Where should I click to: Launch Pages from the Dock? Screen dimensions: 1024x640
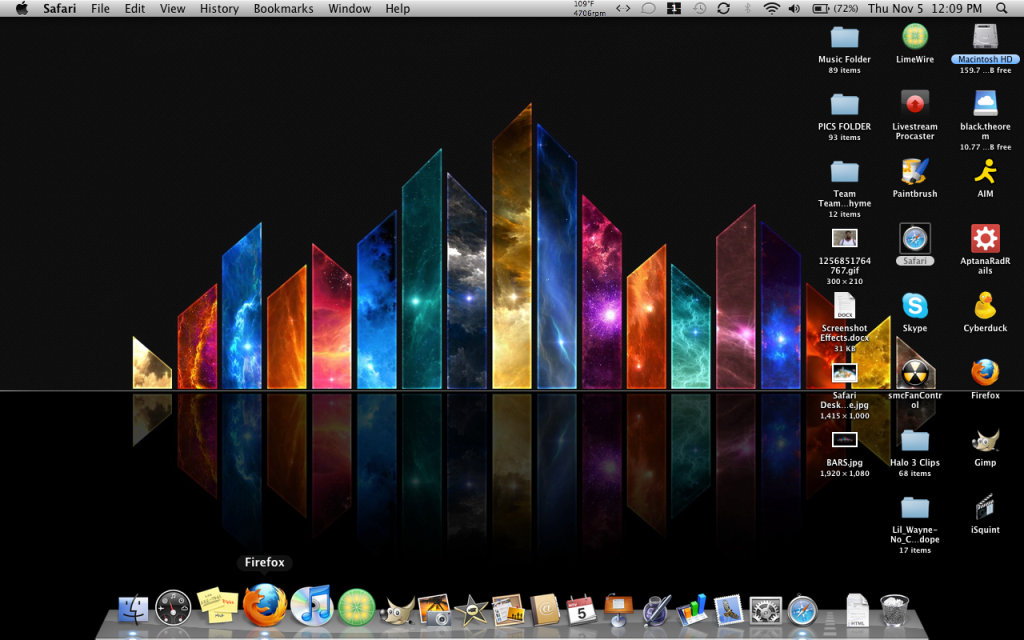[654, 610]
